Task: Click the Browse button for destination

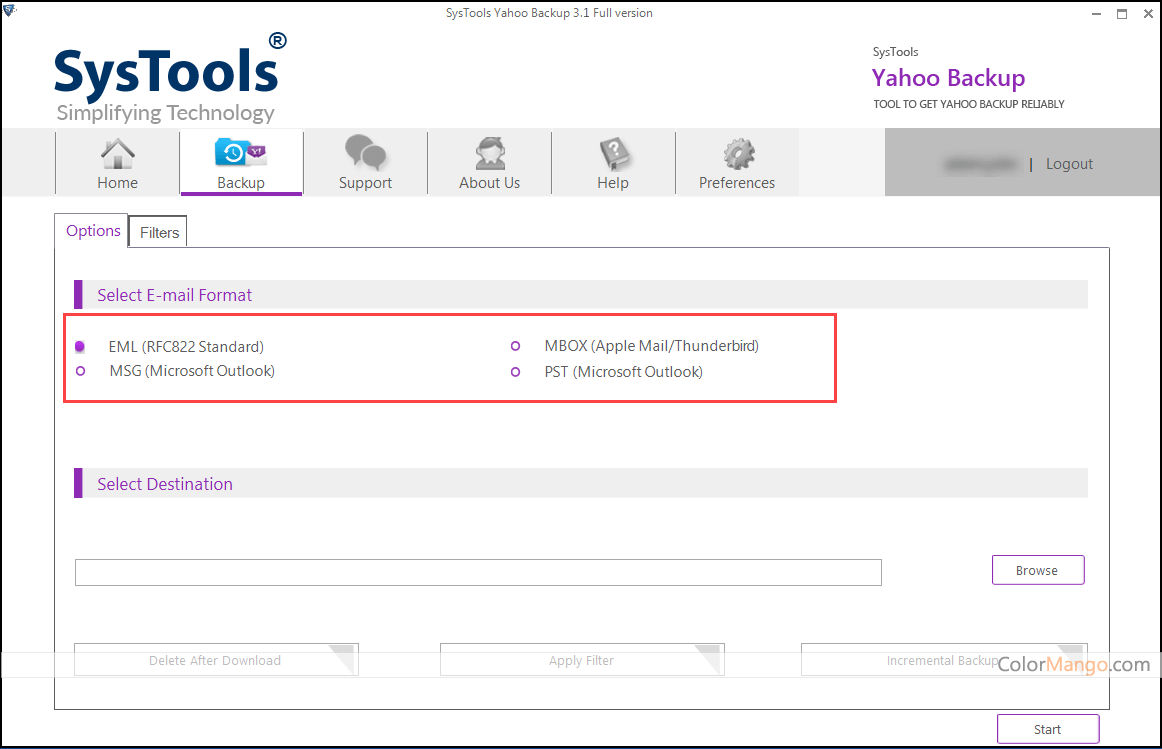Action: [x=1037, y=569]
